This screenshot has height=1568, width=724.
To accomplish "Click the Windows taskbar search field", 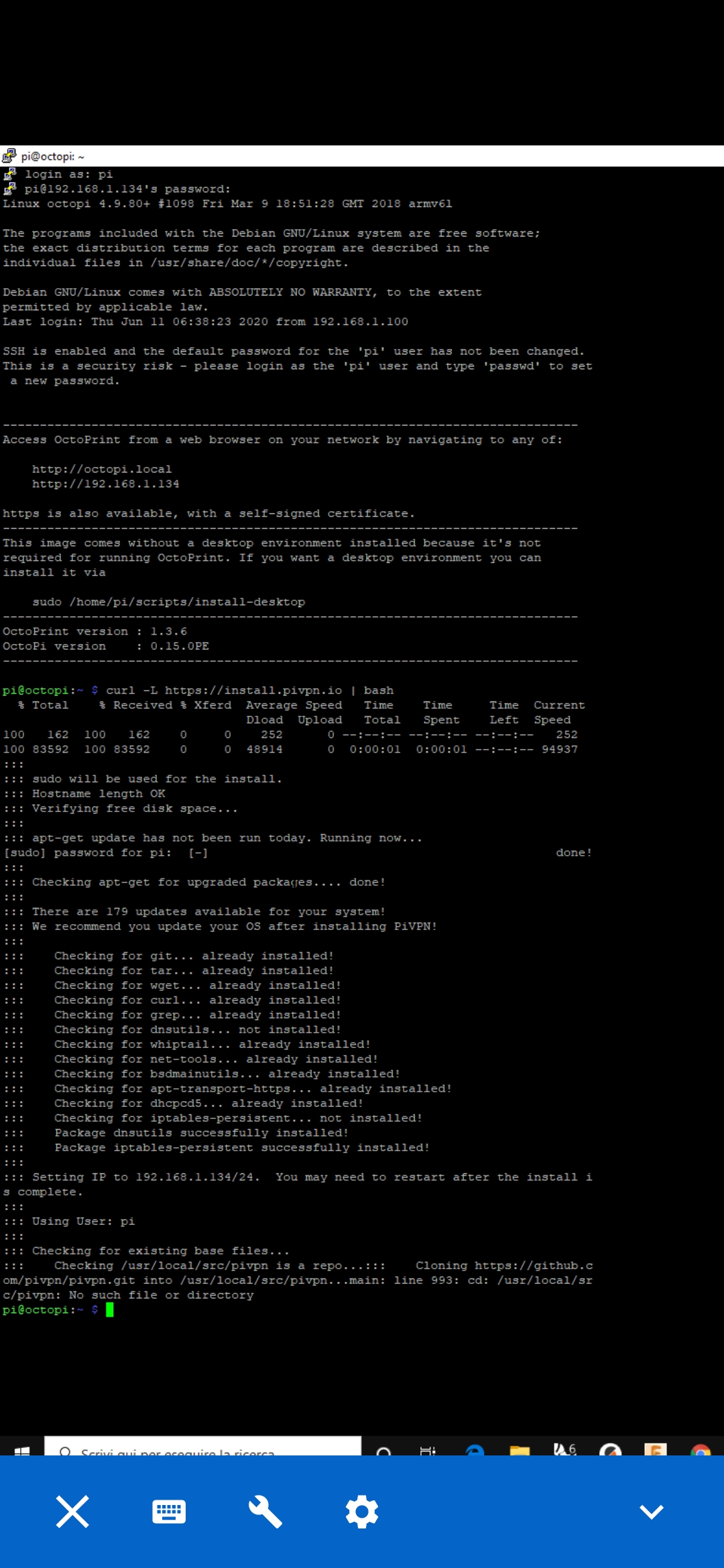I will (x=202, y=1446).
